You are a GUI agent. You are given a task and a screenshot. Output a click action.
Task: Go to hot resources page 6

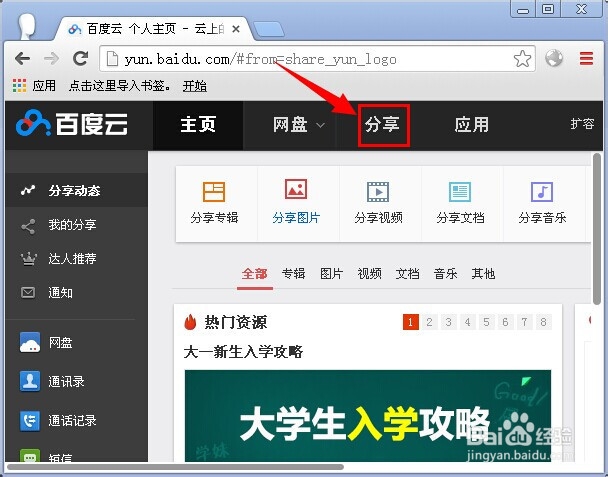505,322
